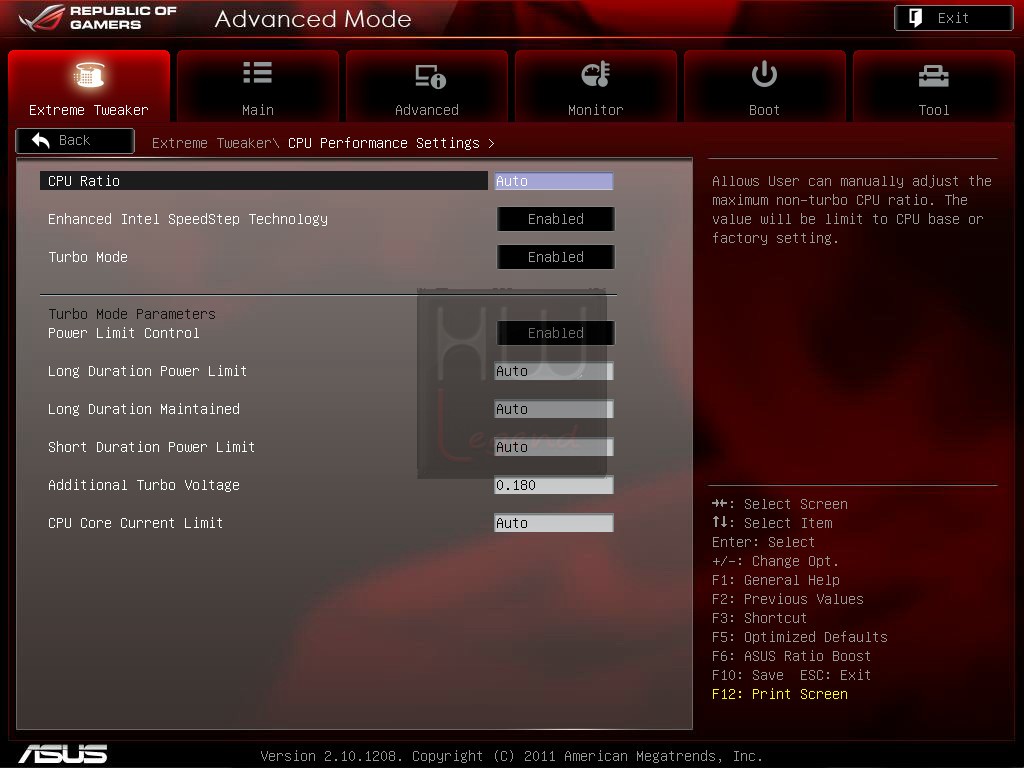Click the Boot power icon
Image resolution: width=1024 pixels, height=768 pixels.
tap(764, 74)
